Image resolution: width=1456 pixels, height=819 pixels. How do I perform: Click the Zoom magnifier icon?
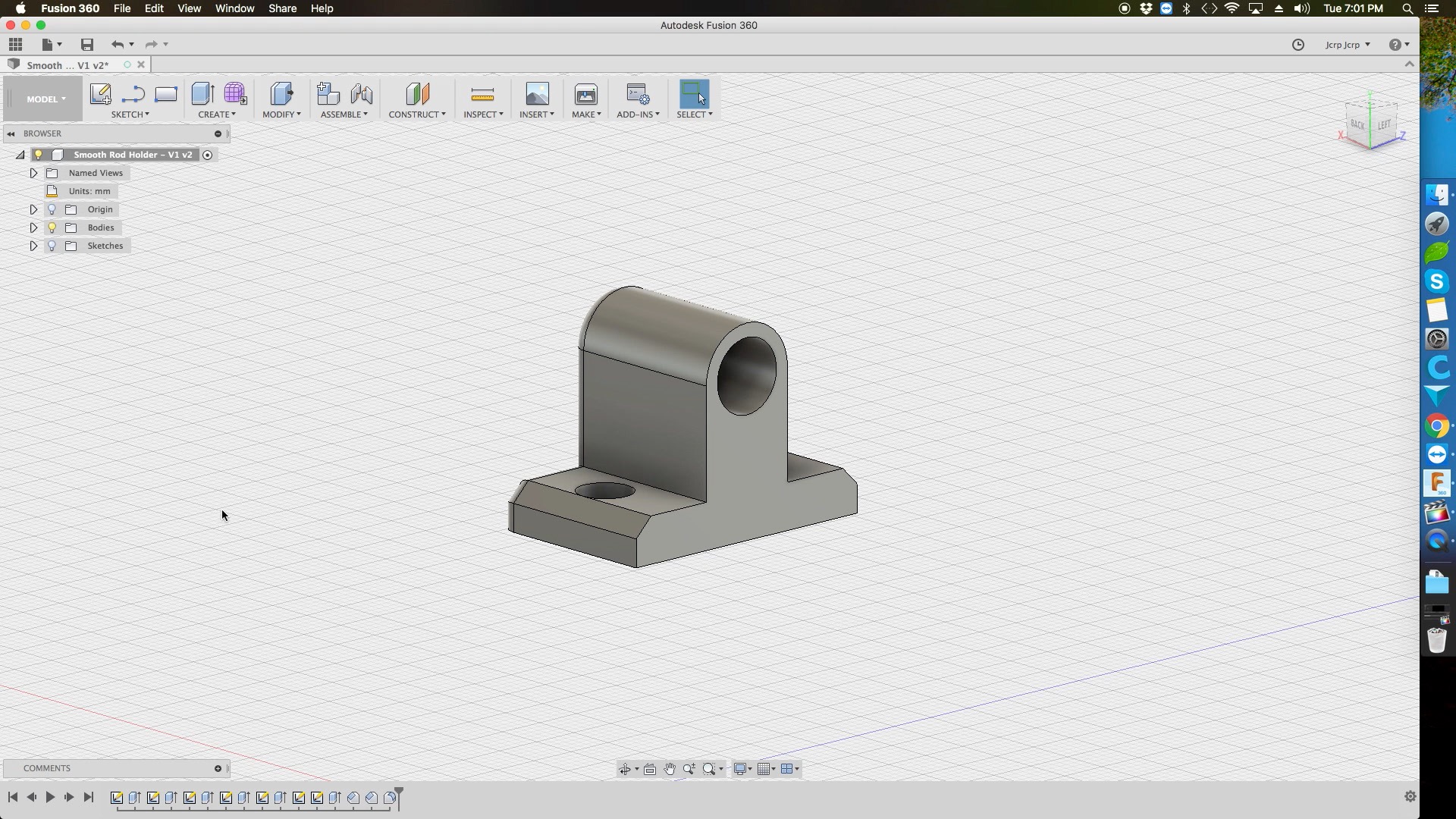[689, 769]
